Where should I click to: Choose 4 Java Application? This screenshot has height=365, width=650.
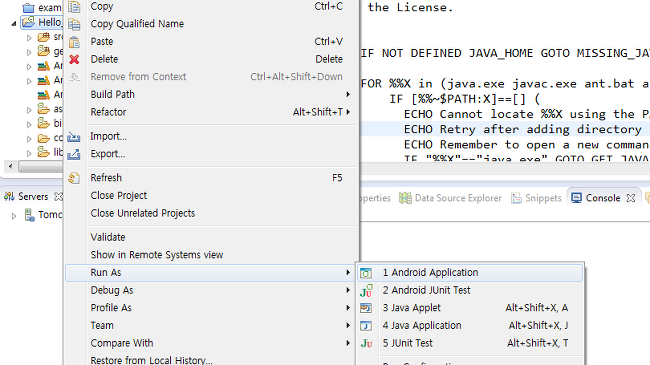pos(471,326)
